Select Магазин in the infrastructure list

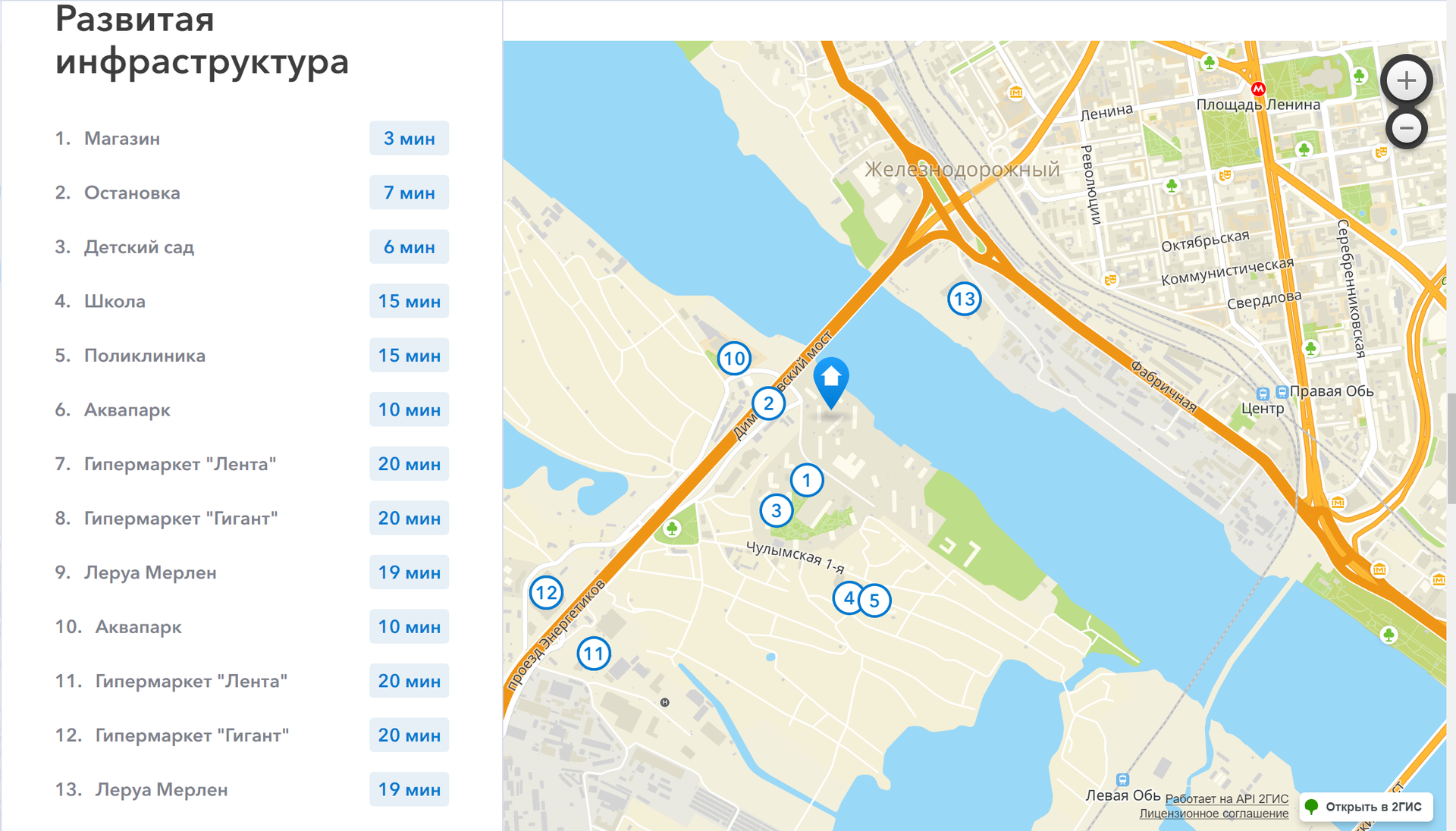pyautogui.click(x=122, y=139)
